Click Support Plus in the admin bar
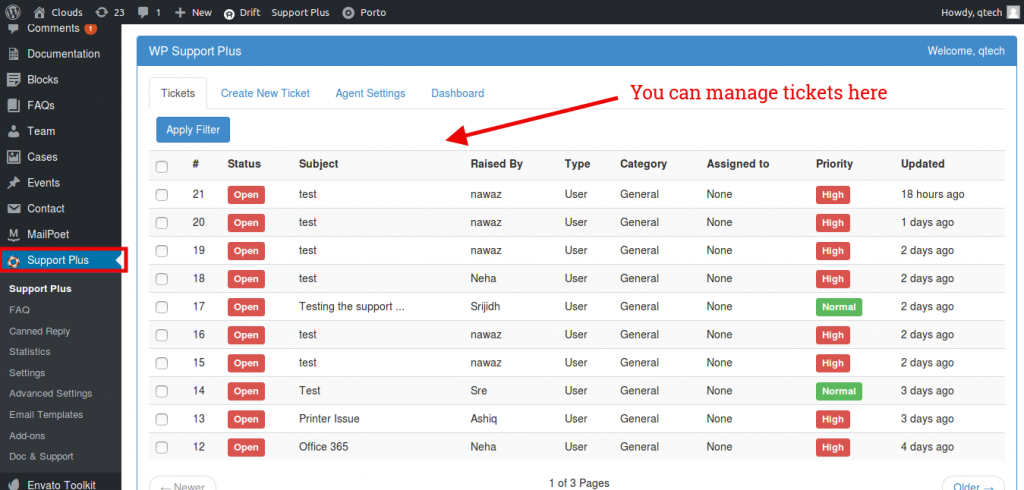1024x490 pixels. pos(300,12)
